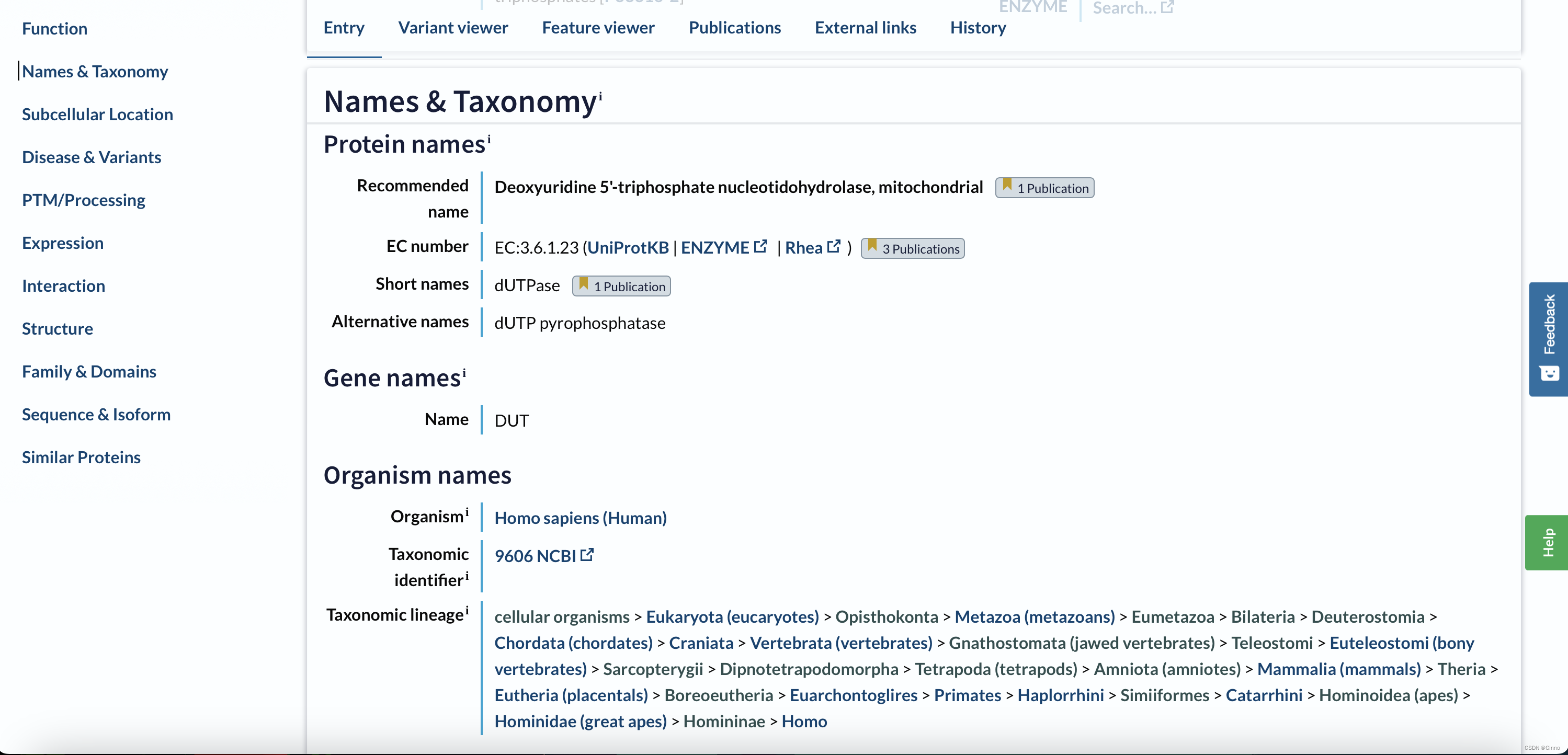This screenshot has width=1568, height=755.
Task: Click the info icon beside Taxonomic lineage
Action: click(x=467, y=611)
